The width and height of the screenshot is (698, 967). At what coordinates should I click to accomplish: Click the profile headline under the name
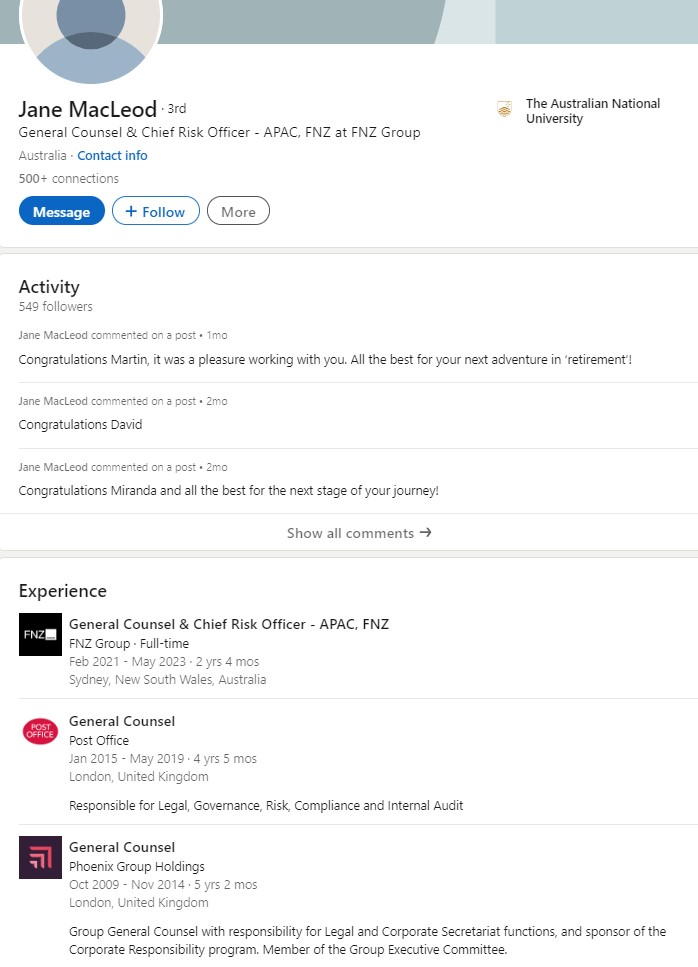tap(220, 133)
